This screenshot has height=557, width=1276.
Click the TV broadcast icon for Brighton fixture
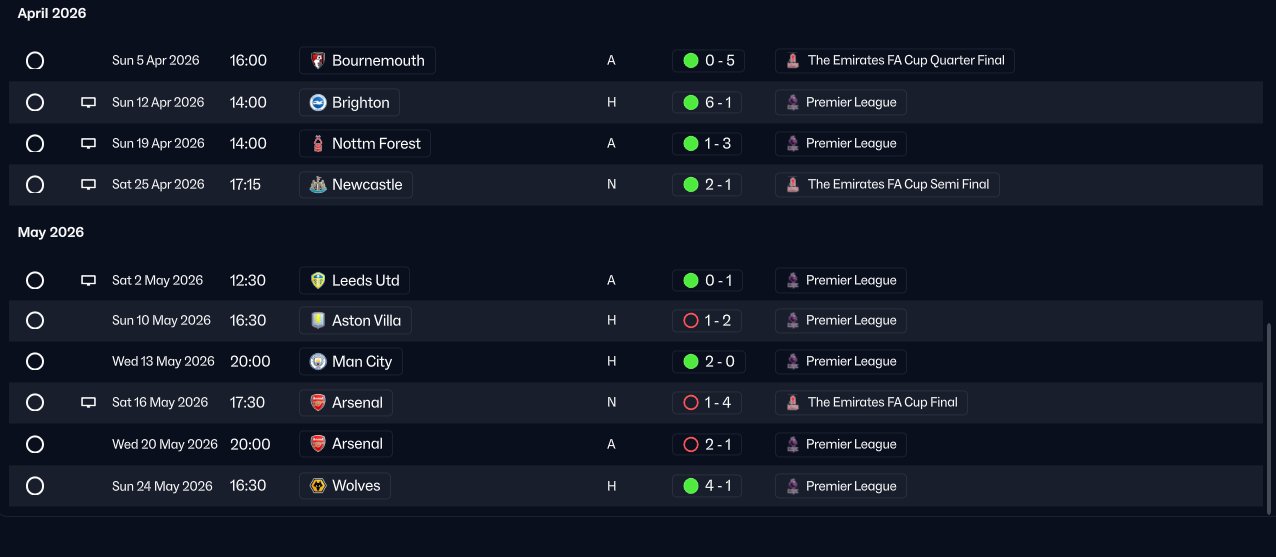click(x=88, y=102)
